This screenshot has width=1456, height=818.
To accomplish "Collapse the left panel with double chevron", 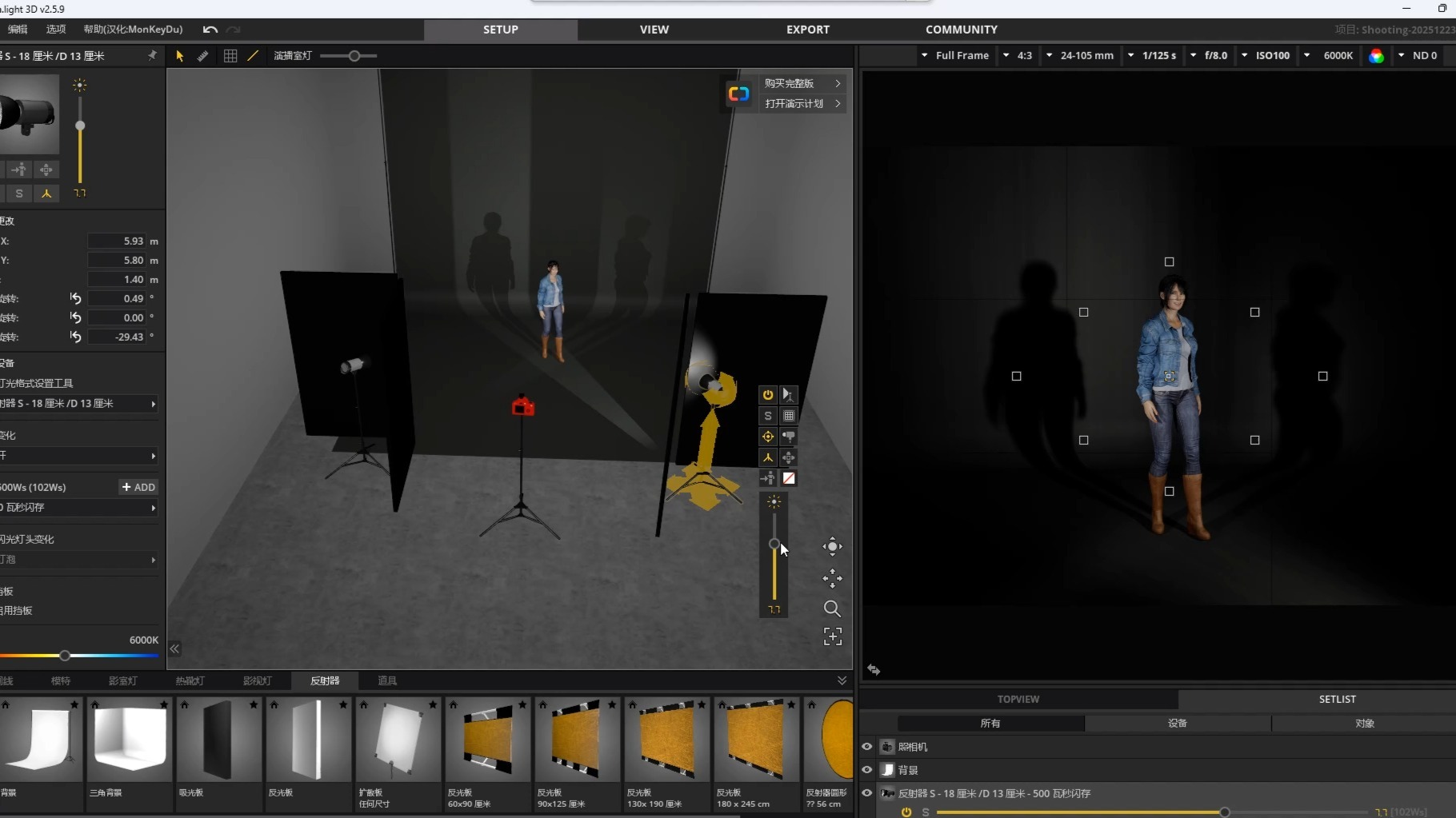I will 174,649.
